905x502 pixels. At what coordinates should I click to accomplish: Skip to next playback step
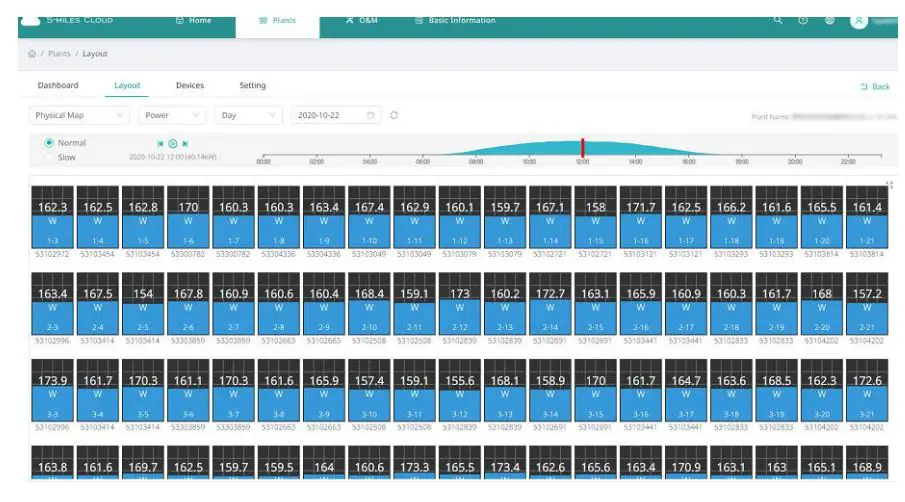(x=185, y=144)
